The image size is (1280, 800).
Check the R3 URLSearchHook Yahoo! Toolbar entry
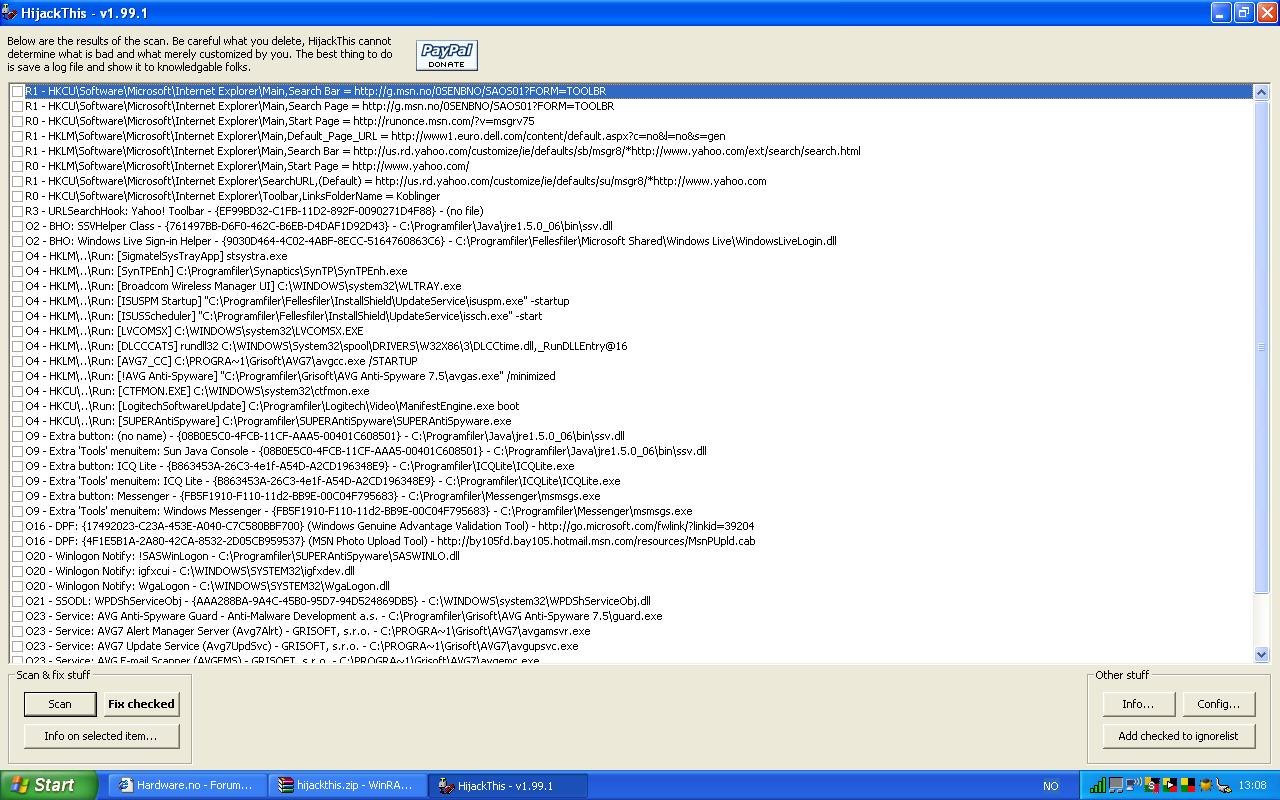tap(18, 211)
